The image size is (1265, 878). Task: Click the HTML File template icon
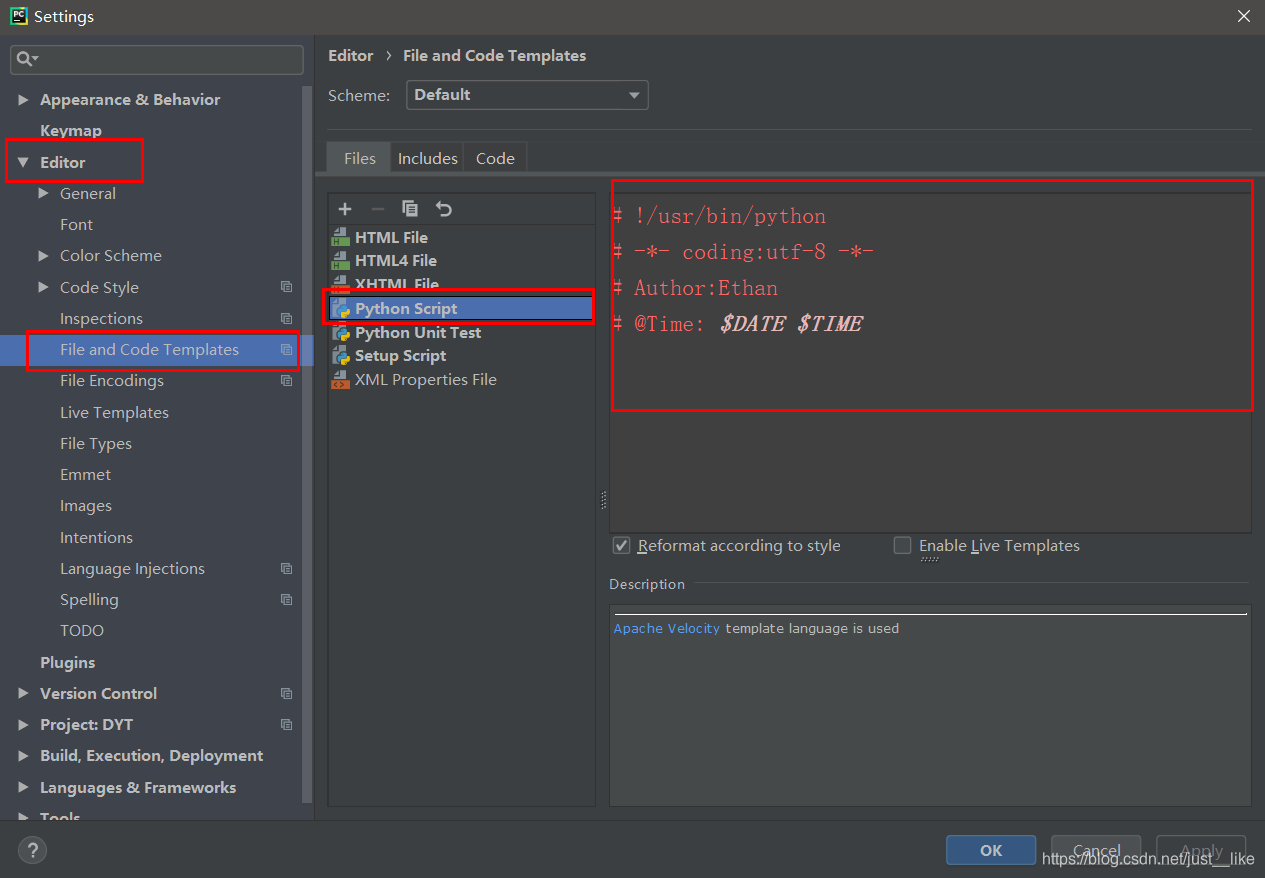click(x=340, y=238)
